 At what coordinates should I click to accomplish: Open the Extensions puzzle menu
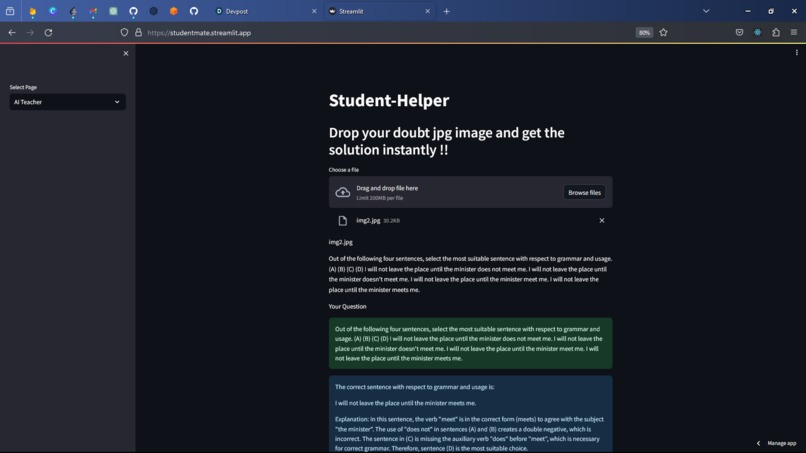[776, 32]
